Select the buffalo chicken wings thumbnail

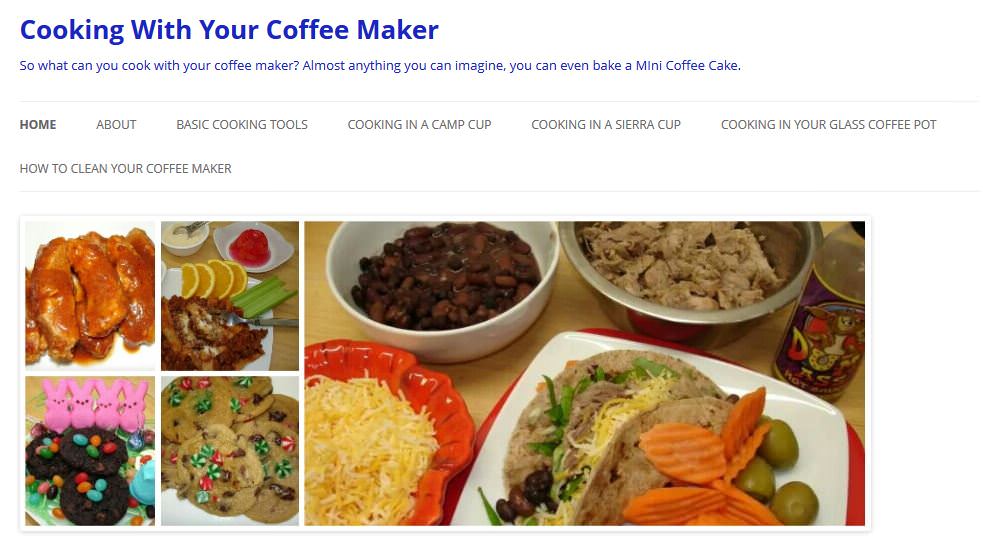click(90, 296)
